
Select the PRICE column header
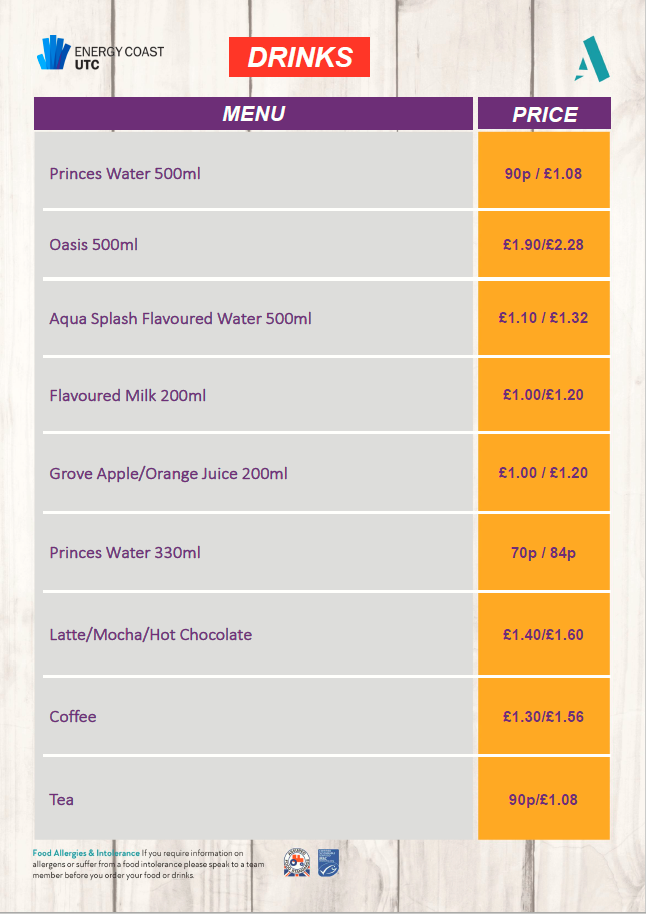tap(544, 113)
